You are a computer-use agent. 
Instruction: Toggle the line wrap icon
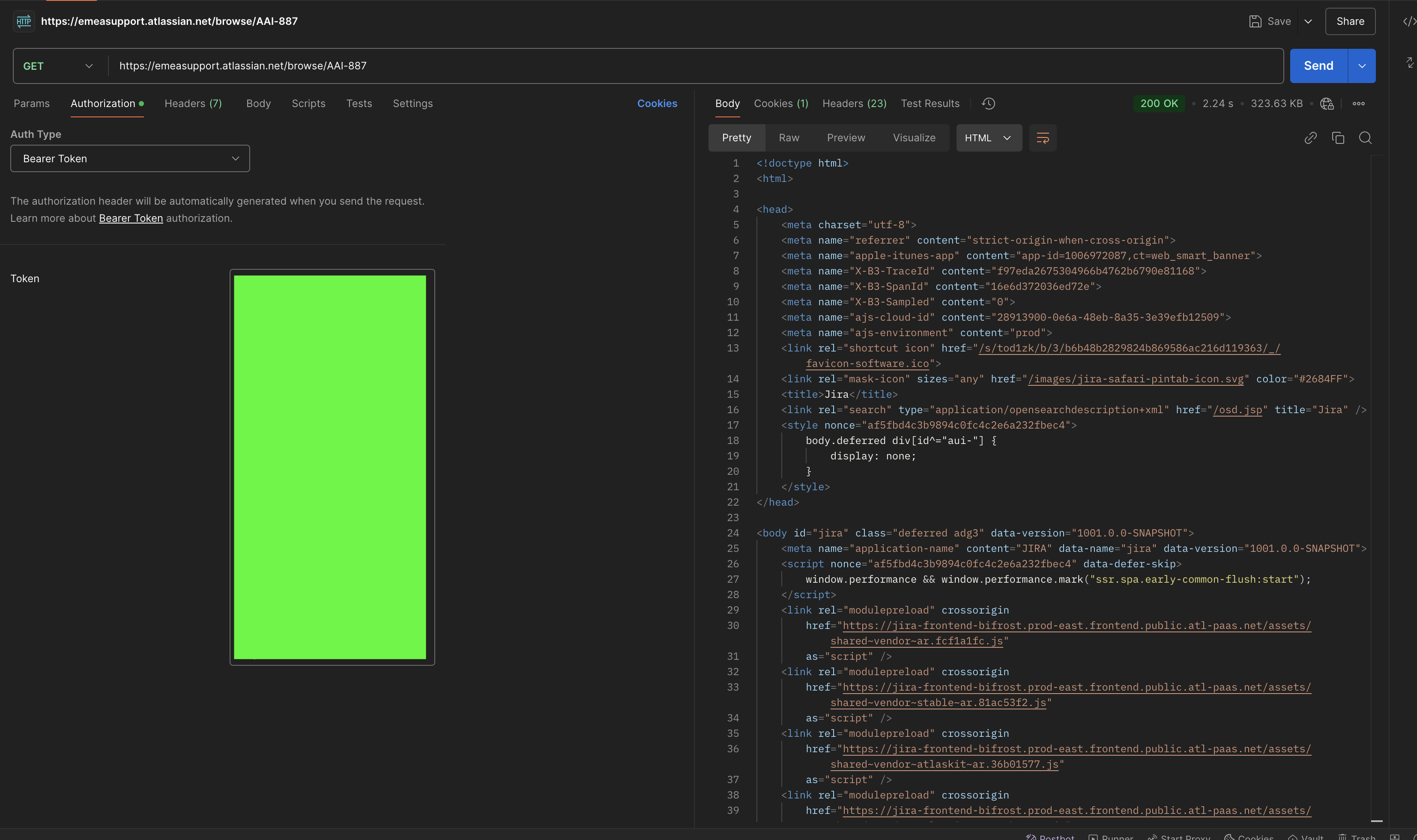click(x=1042, y=137)
